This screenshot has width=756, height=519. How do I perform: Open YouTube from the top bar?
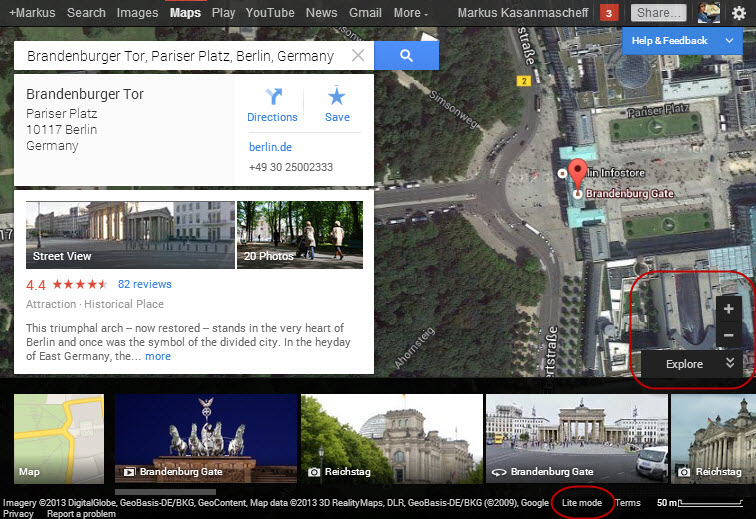click(x=270, y=13)
